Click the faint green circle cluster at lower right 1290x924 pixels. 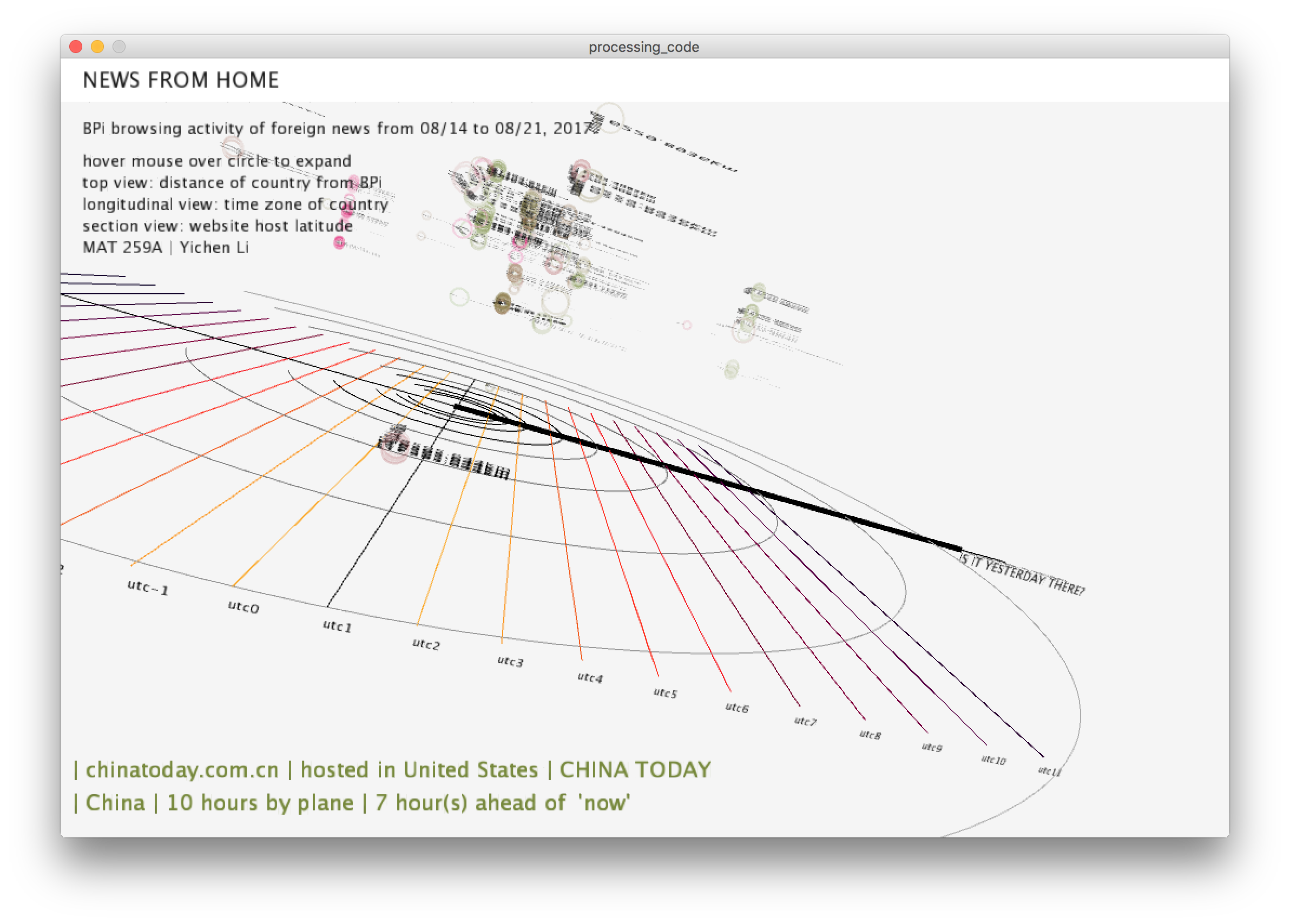coord(732,369)
